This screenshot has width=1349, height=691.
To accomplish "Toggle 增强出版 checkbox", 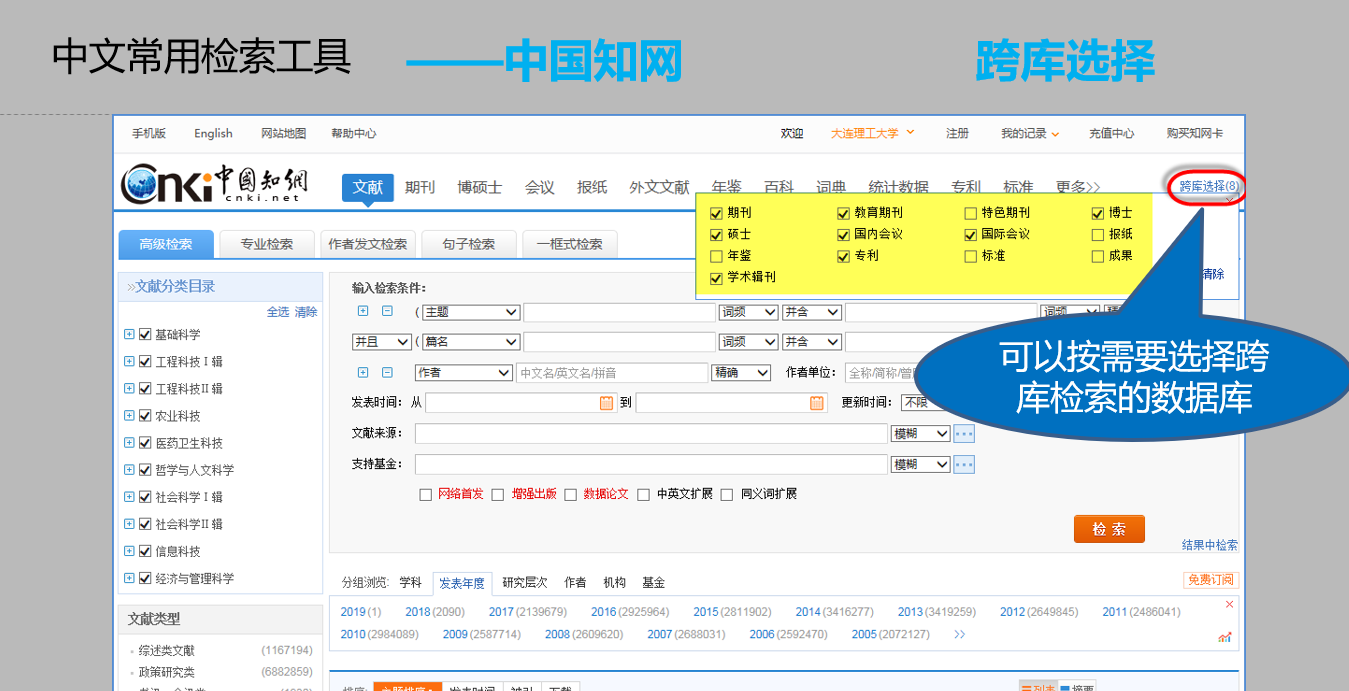I will pos(498,494).
